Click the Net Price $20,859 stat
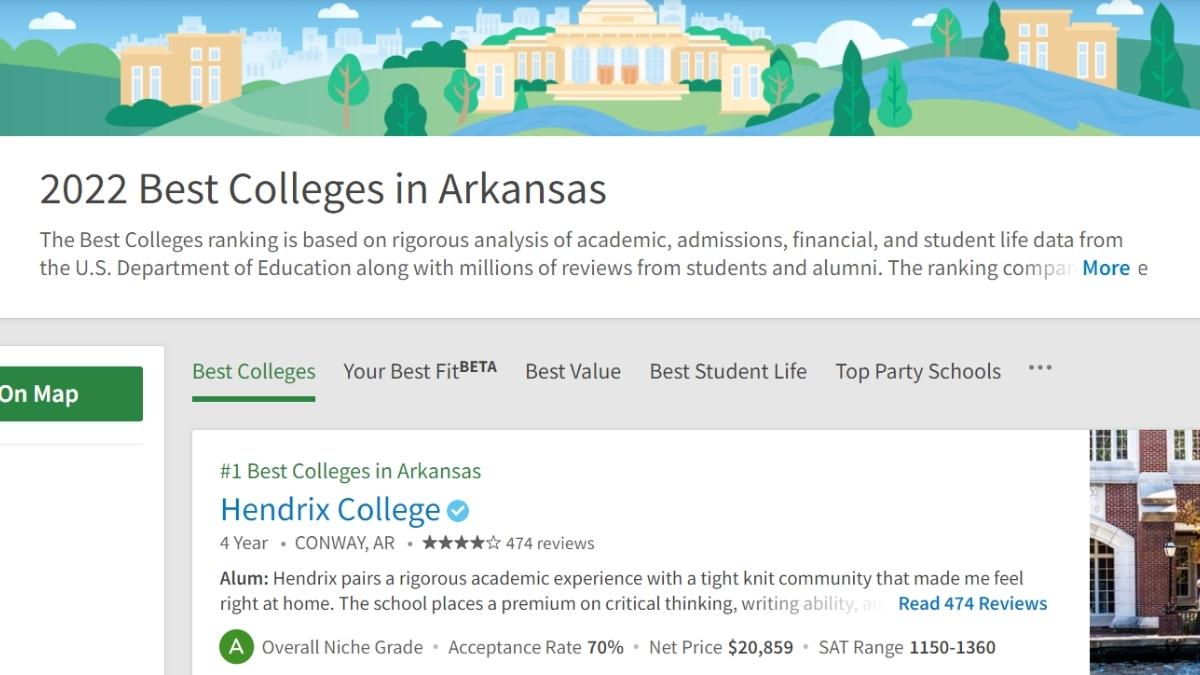Viewport: 1200px width, 675px height. [x=721, y=648]
